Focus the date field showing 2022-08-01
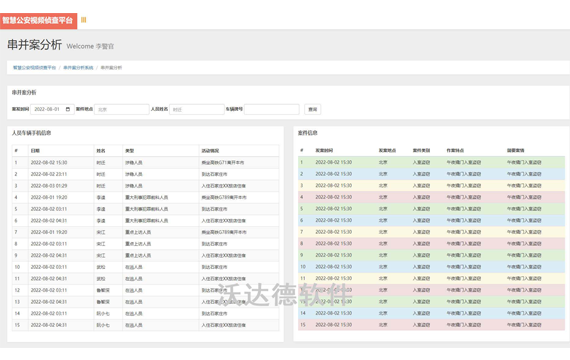The width and height of the screenshot is (570, 360). (52, 109)
